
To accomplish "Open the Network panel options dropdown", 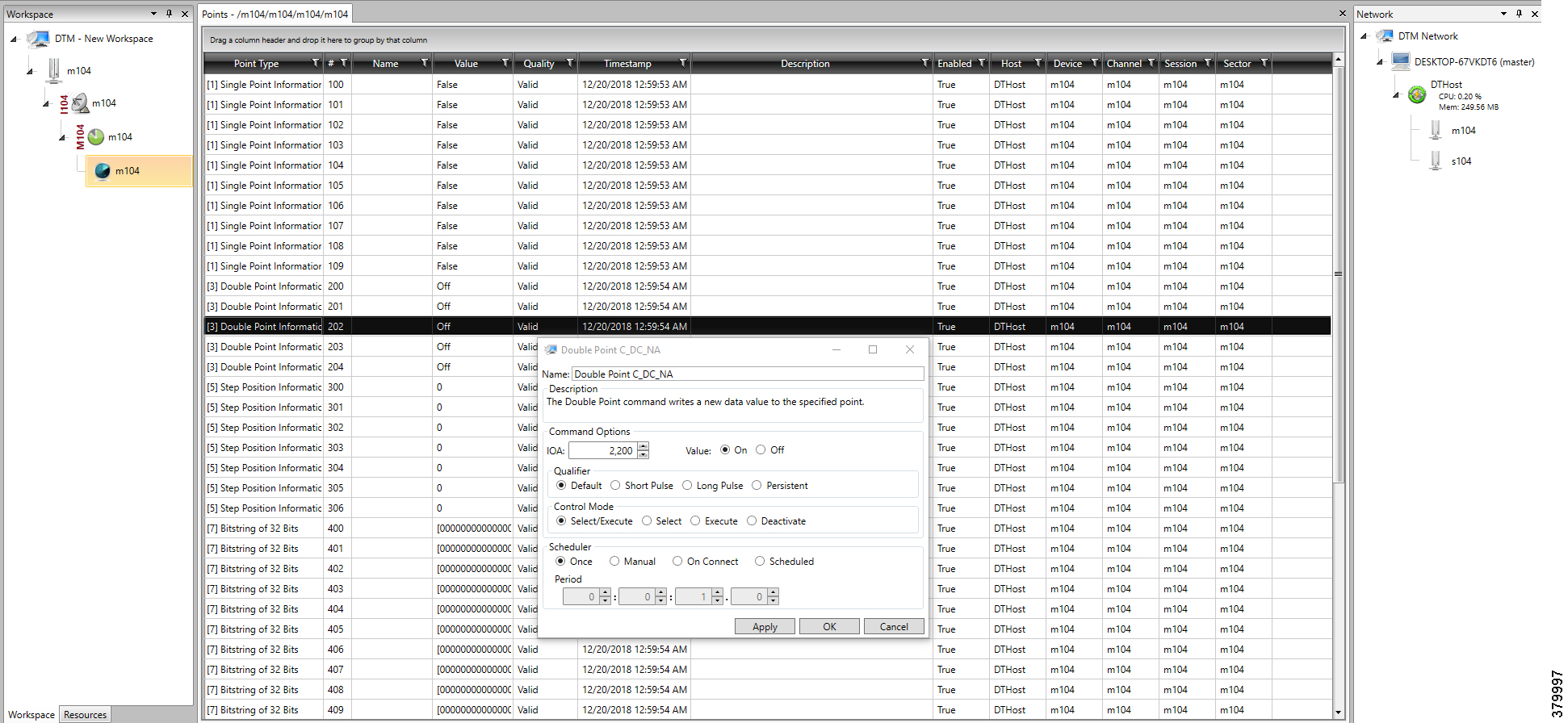I will (1503, 14).
